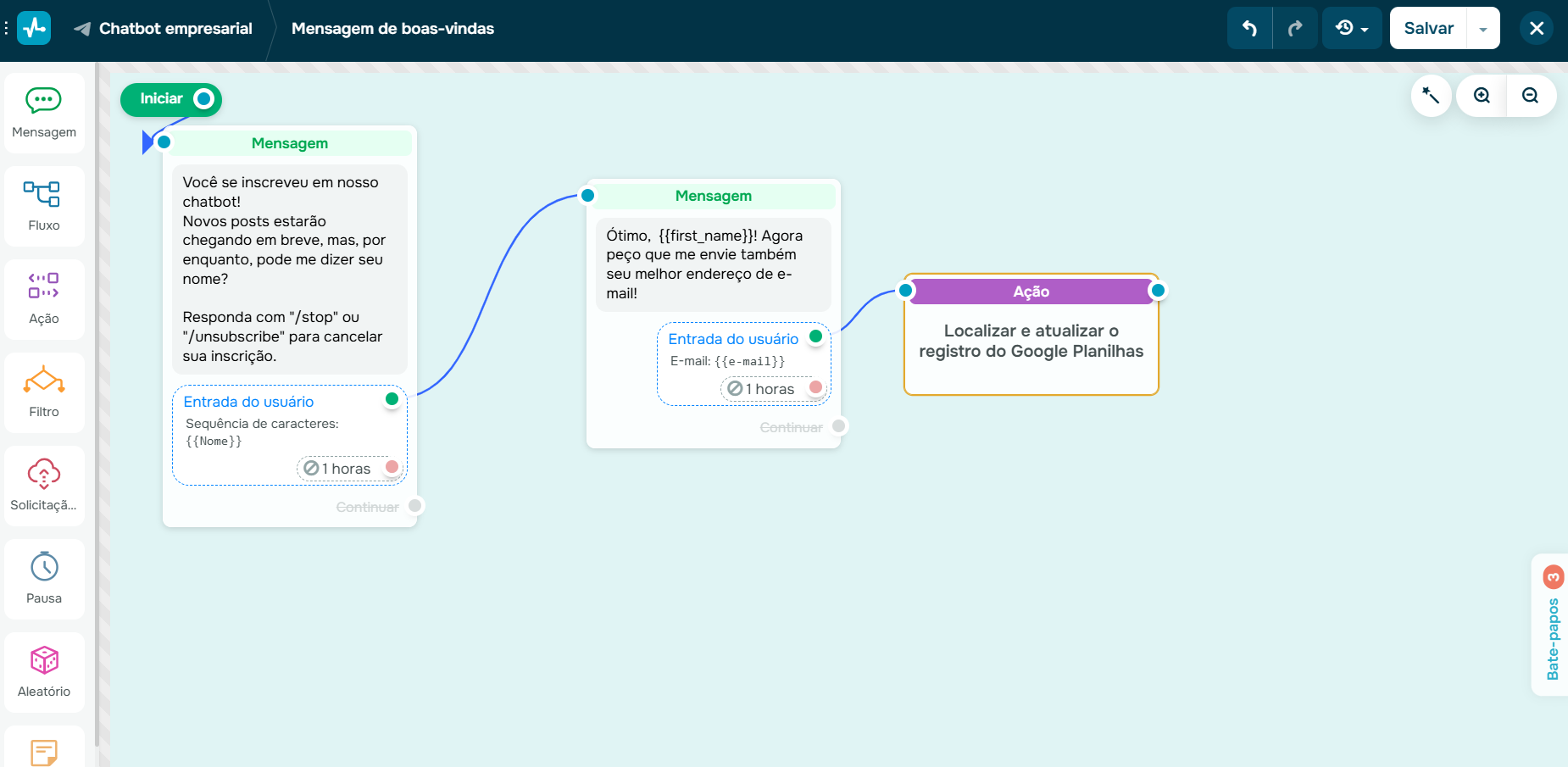Open the Chatbot empresarial breadcrumb
Viewport: 1568px width, 767px height.
(175, 29)
